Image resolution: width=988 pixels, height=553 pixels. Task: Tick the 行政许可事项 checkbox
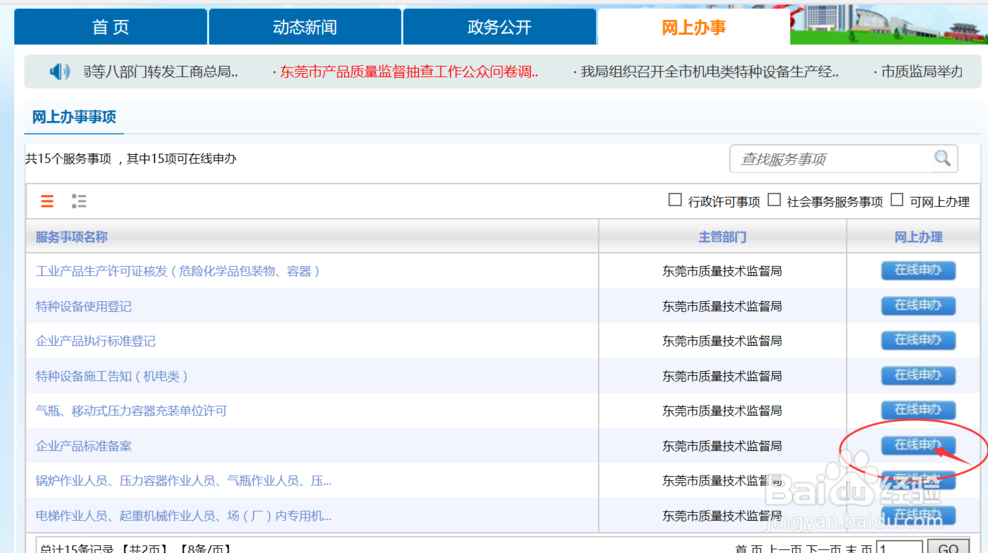(x=675, y=200)
